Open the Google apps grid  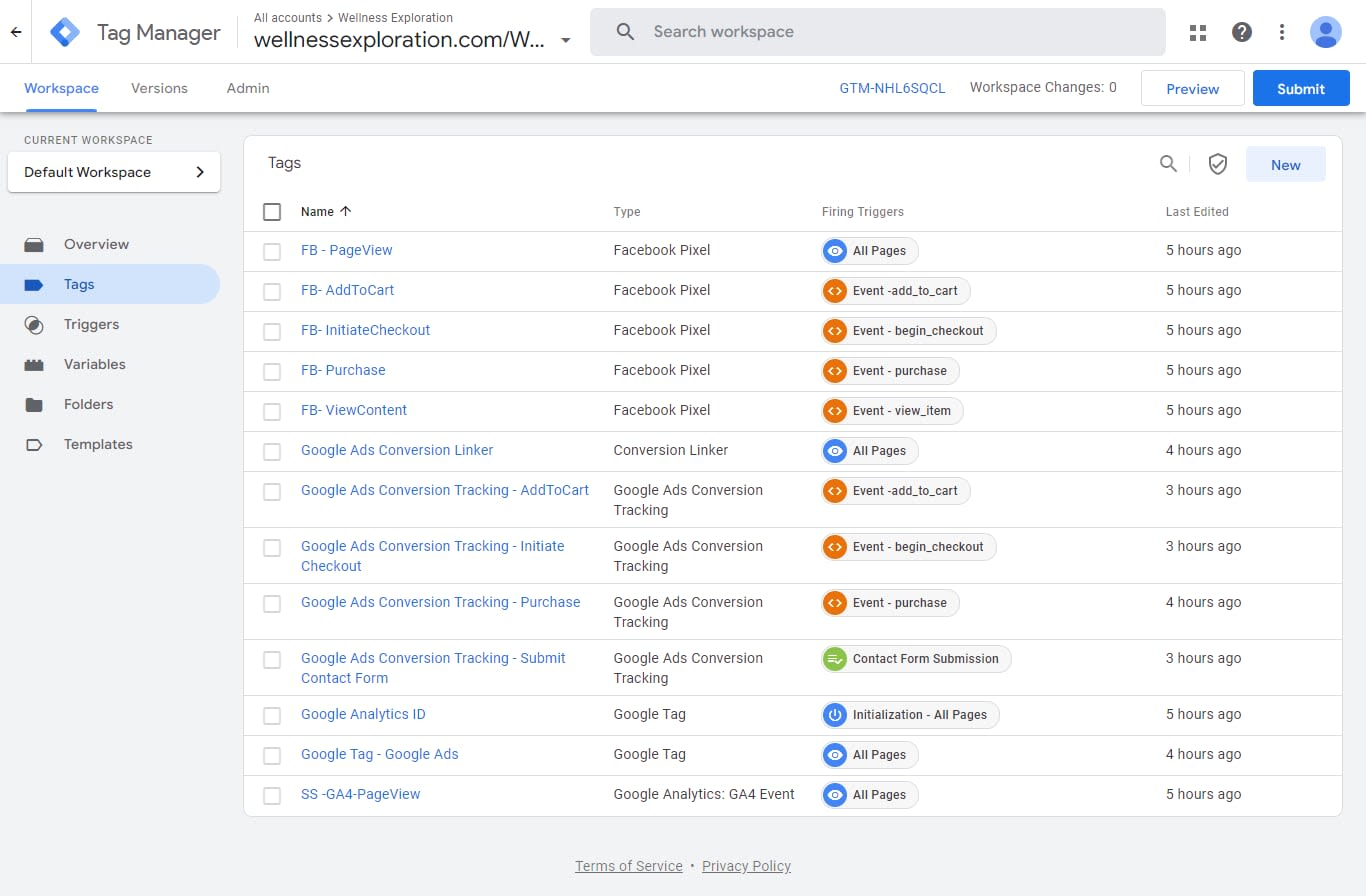(1198, 32)
